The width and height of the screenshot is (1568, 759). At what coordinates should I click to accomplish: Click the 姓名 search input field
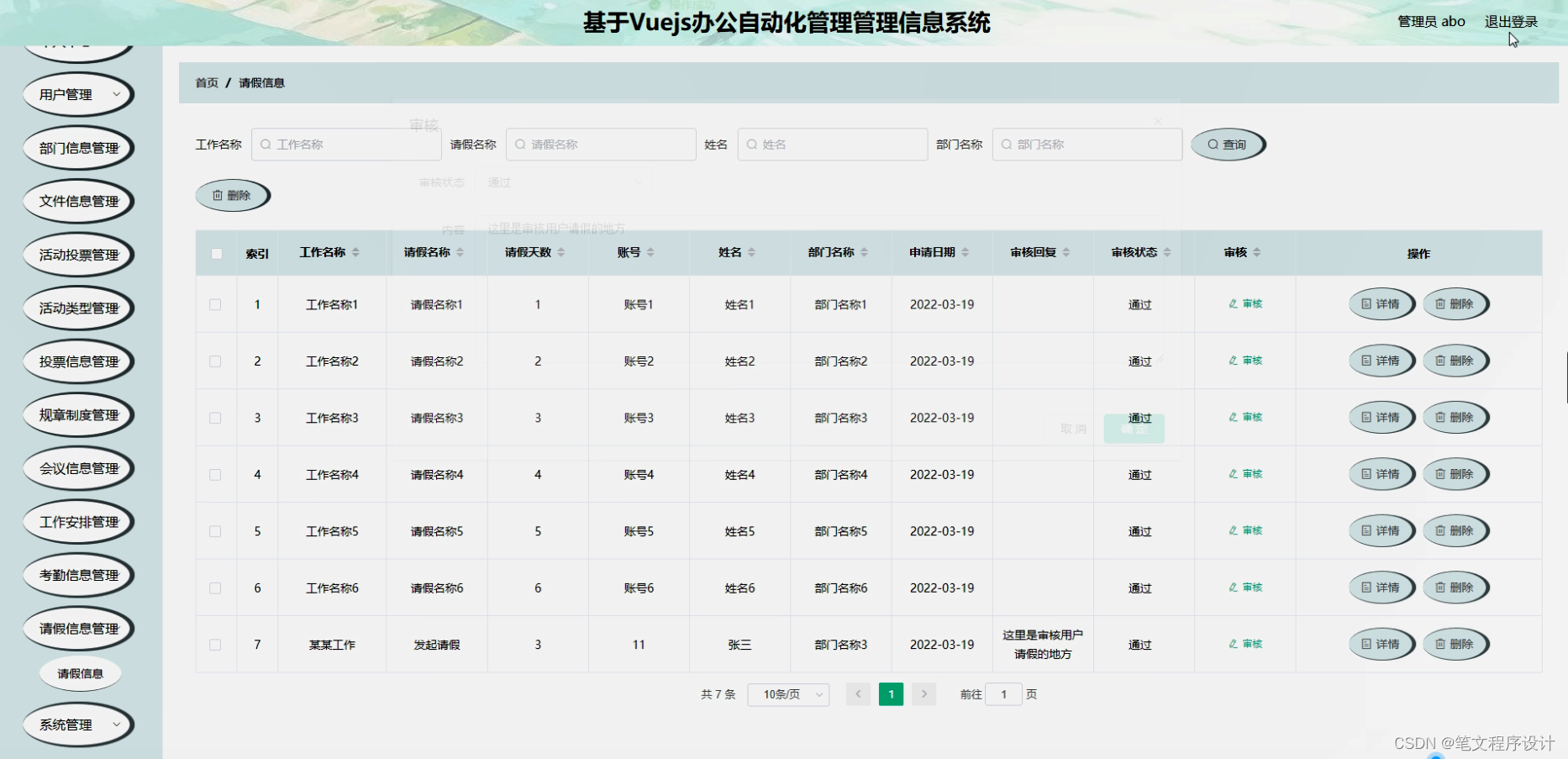tap(832, 144)
